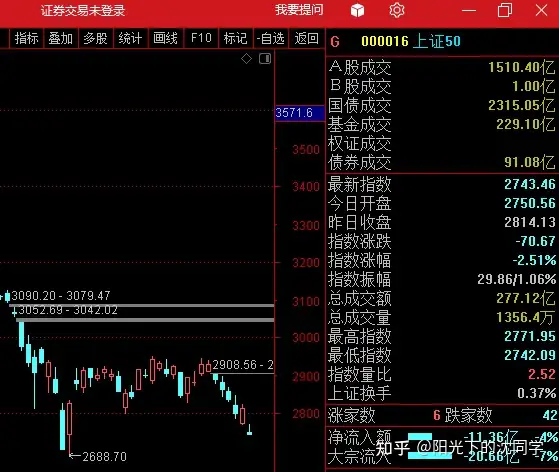Click the 返回 button
The width and height of the screenshot is (559, 472).
click(x=307, y=38)
